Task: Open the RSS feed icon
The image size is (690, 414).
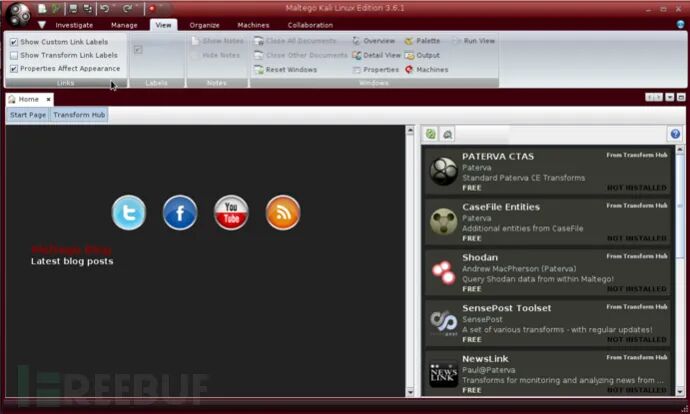Action: click(x=283, y=212)
